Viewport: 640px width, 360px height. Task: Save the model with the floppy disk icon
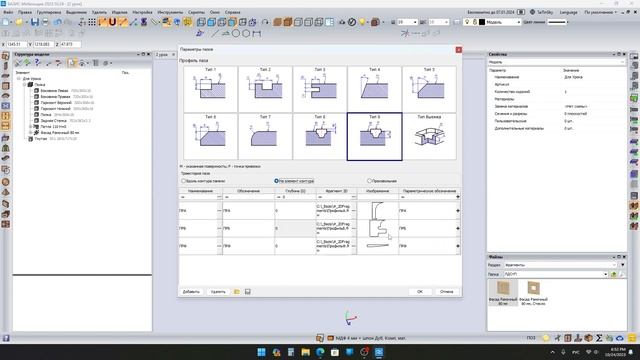(x=35, y=22)
